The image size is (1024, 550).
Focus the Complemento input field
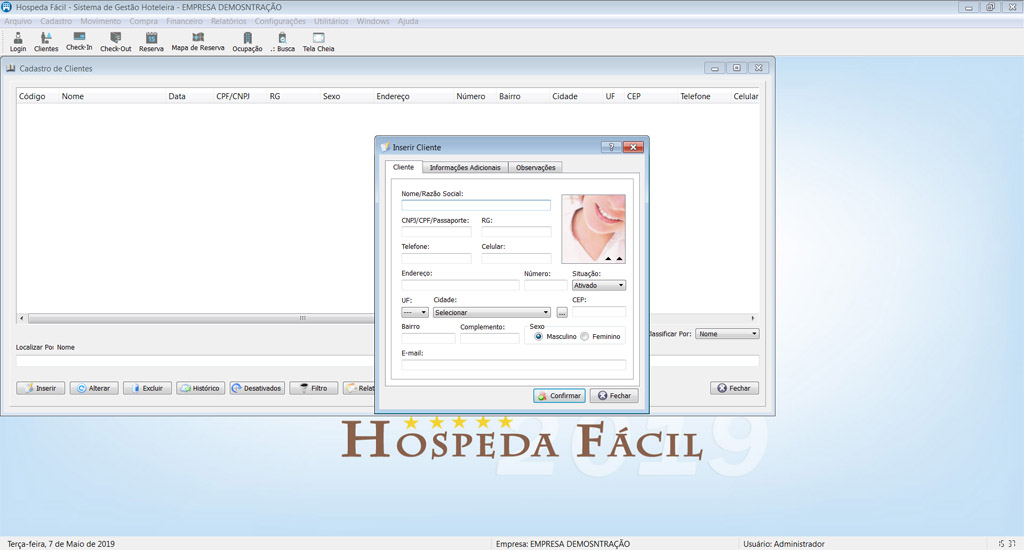pyautogui.click(x=489, y=338)
